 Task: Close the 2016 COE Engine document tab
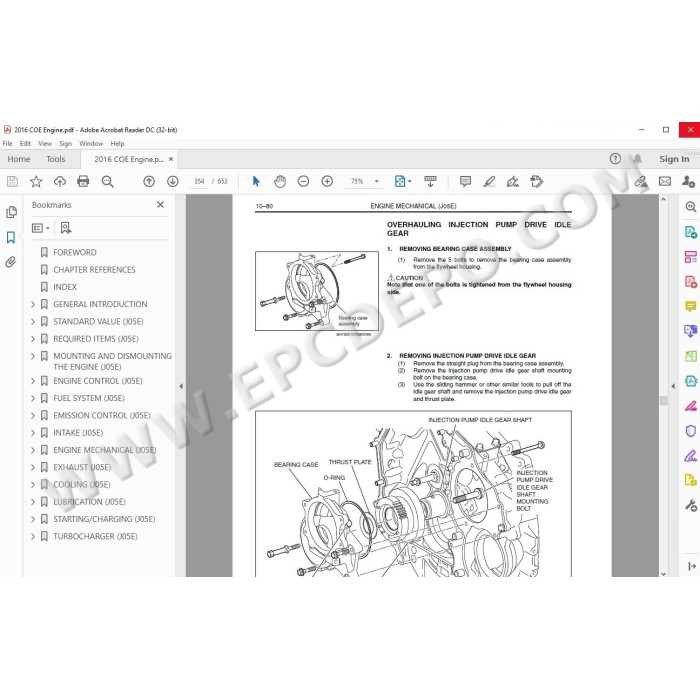[171, 159]
